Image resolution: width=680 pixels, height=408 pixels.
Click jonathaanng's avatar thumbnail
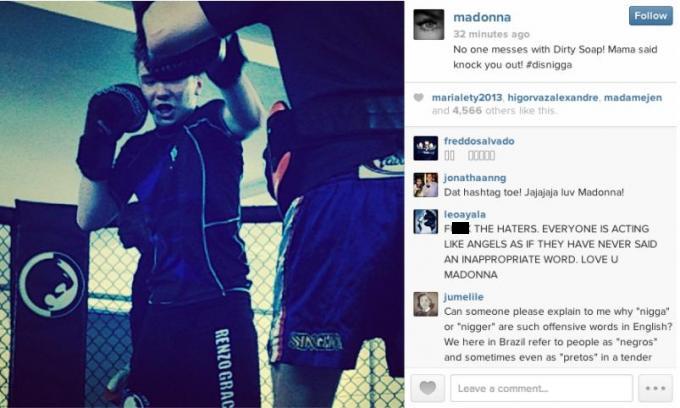point(425,185)
